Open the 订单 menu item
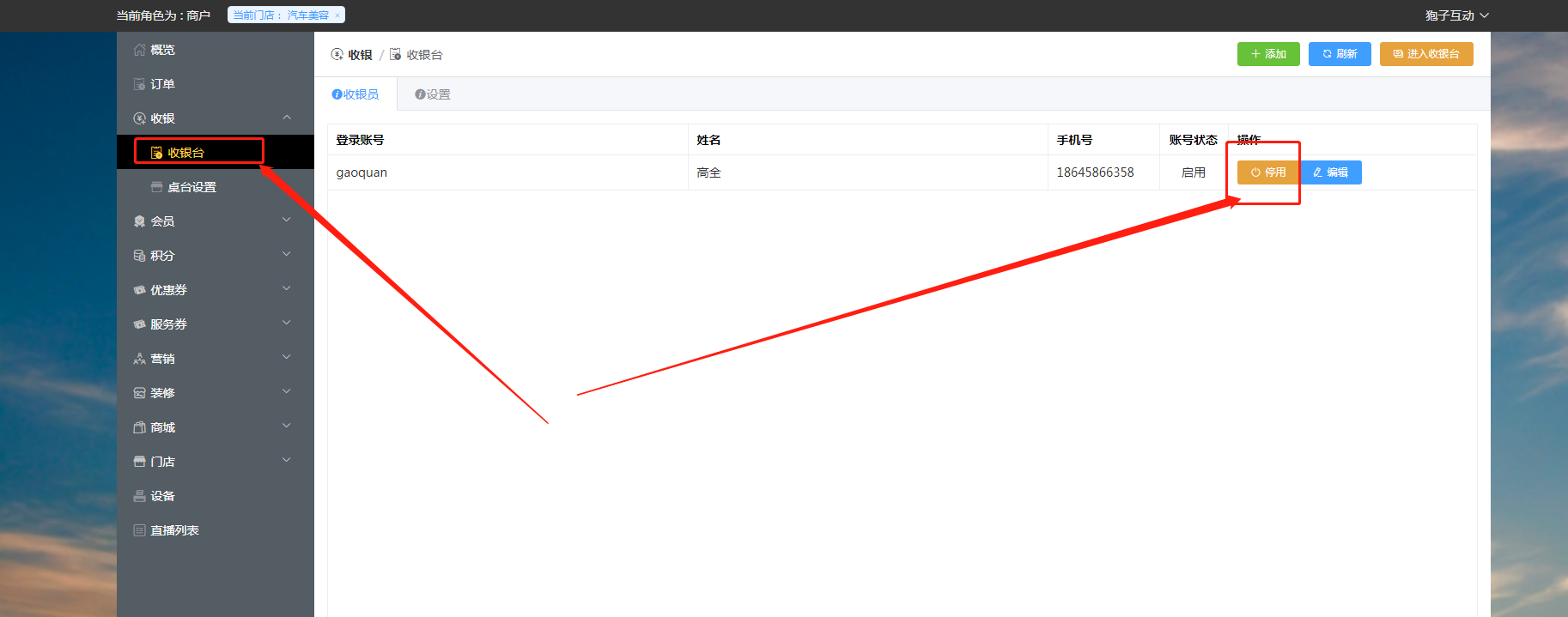 (x=216, y=84)
